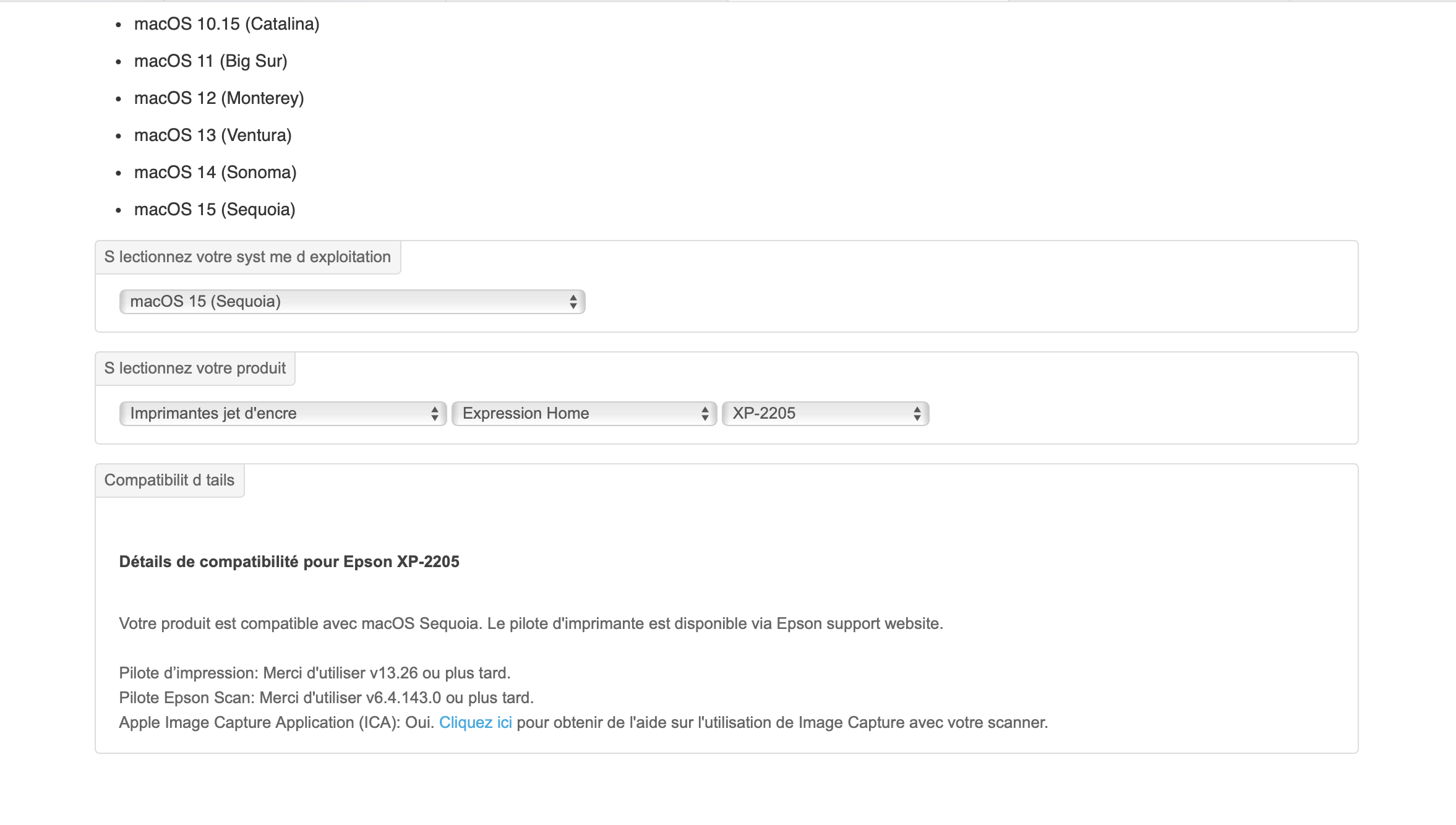This screenshot has width=1456, height=825.
Task: Click the 'Détails de compatibilité pour Epson XP-2205' heading
Action: (289, 562)
